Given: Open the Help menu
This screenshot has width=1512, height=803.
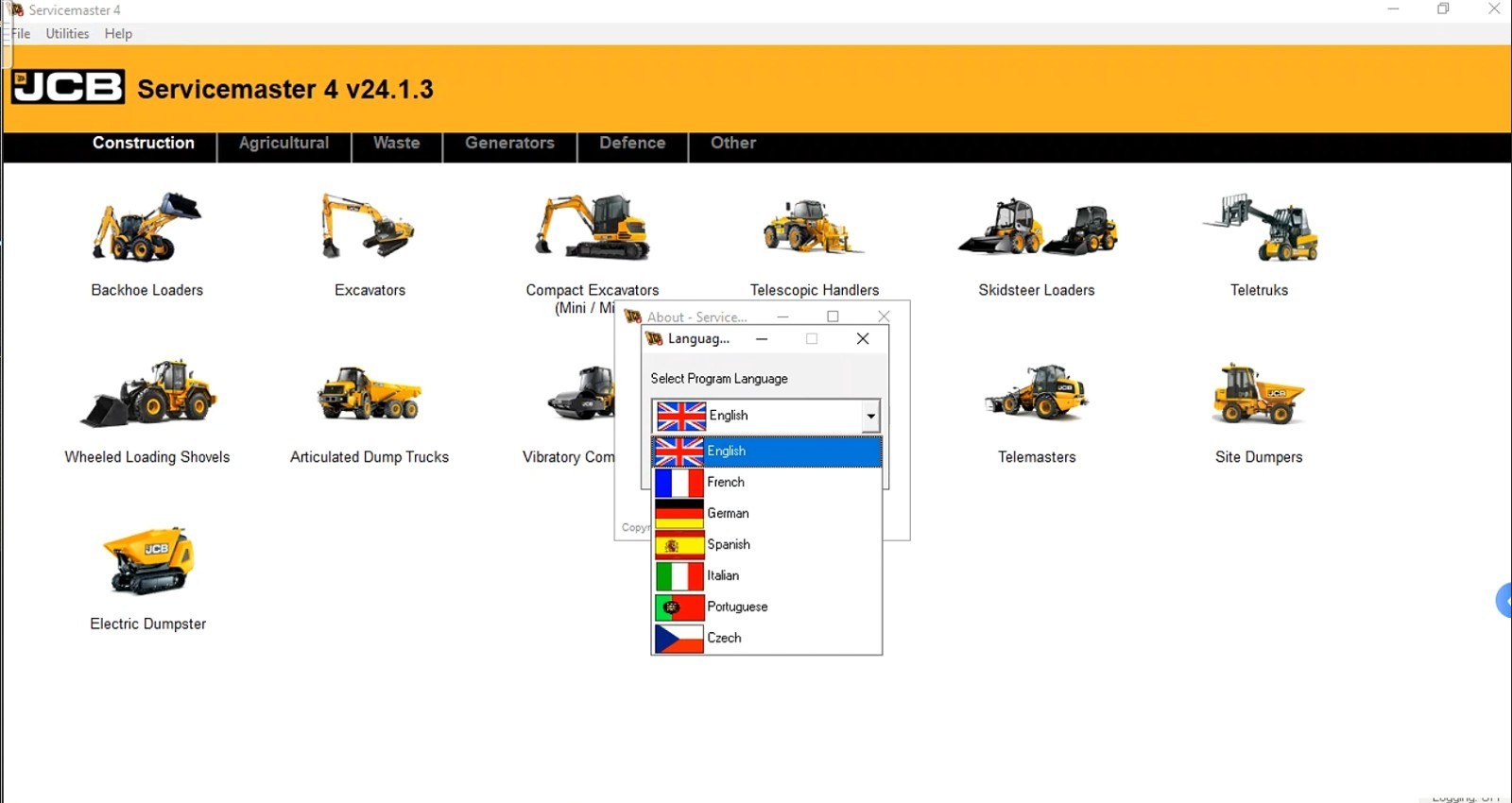Looking at the screenshot, I should pos(118,34).
